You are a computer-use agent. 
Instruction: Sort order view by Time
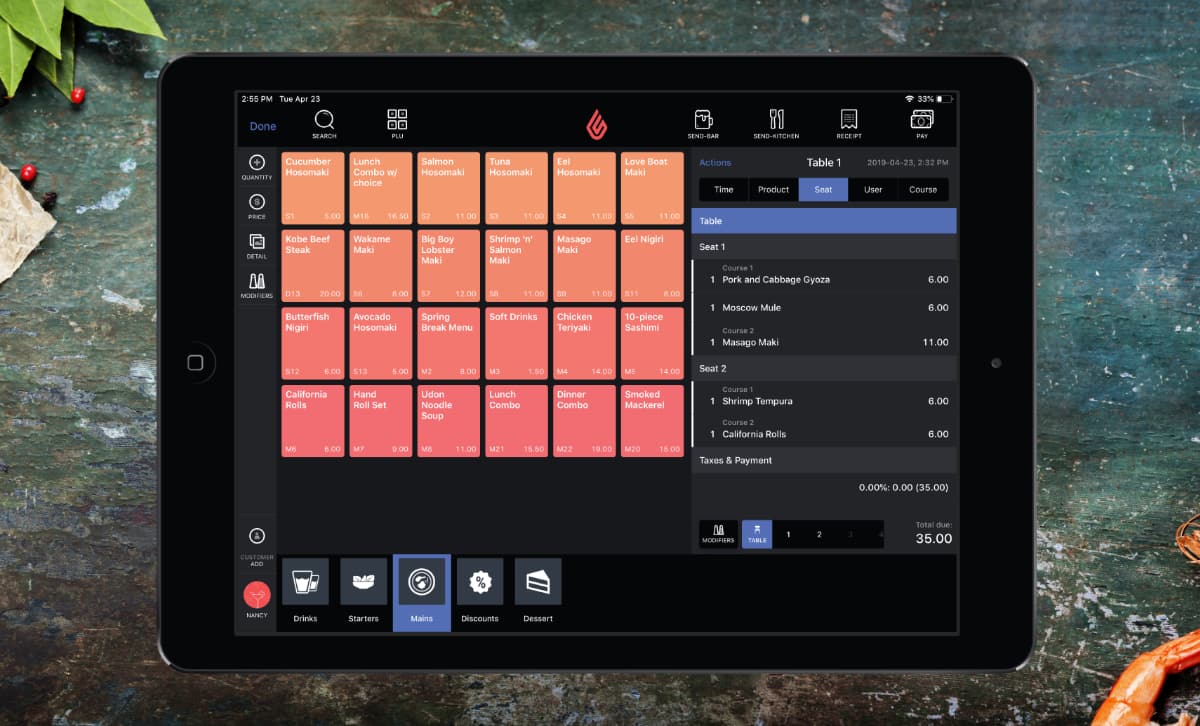[724, 190]
